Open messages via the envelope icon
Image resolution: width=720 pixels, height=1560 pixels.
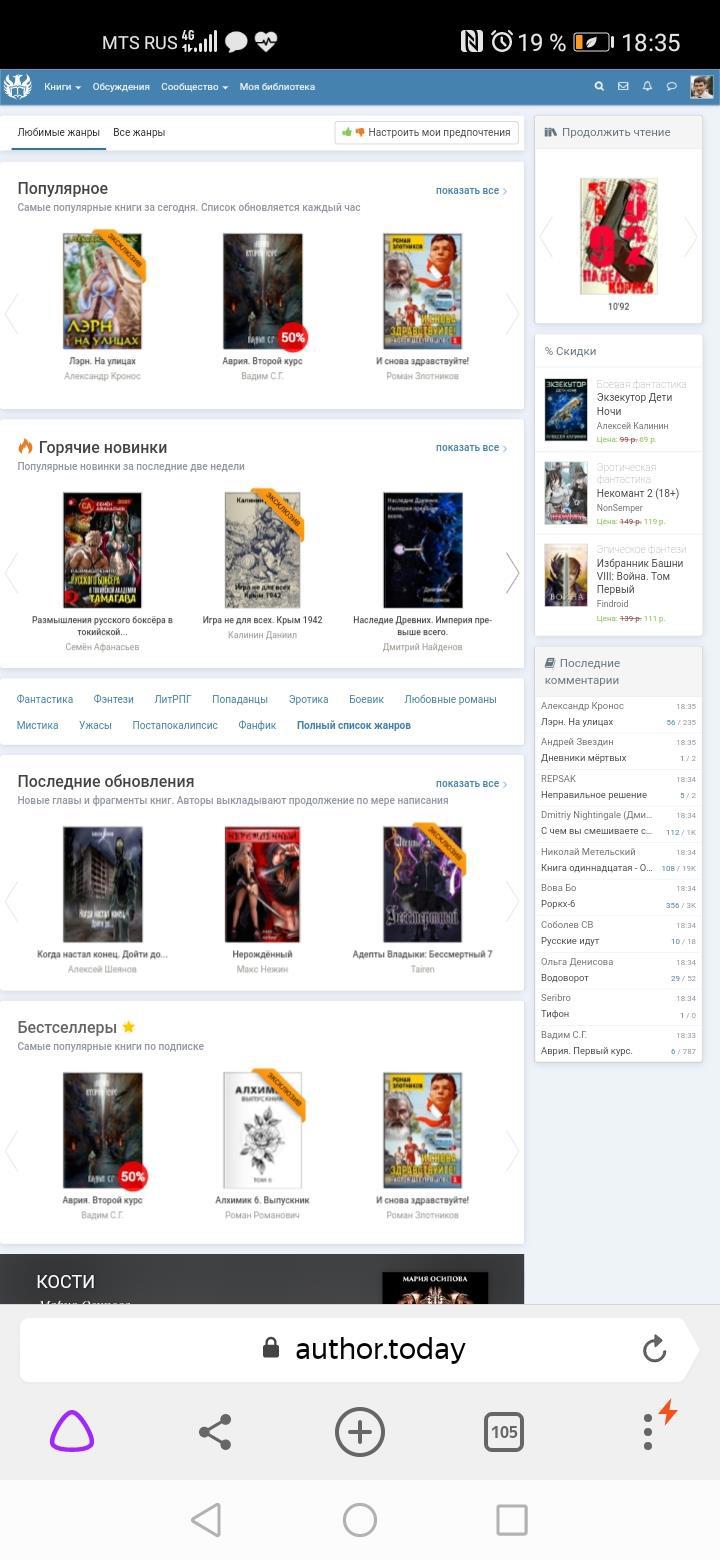(623, 87)
